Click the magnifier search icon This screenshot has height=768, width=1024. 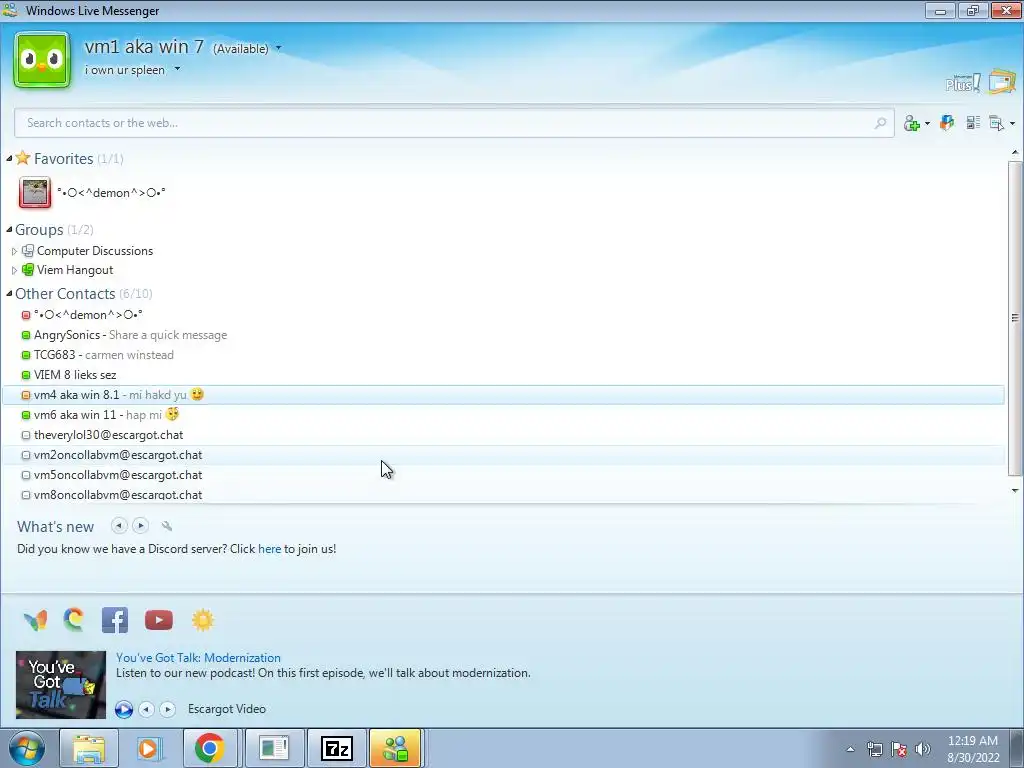[880, 123]
